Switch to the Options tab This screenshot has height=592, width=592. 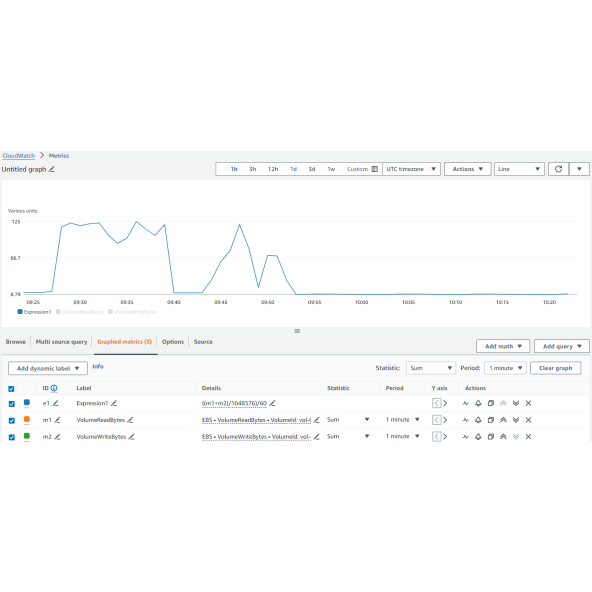(x=173, y=342)
